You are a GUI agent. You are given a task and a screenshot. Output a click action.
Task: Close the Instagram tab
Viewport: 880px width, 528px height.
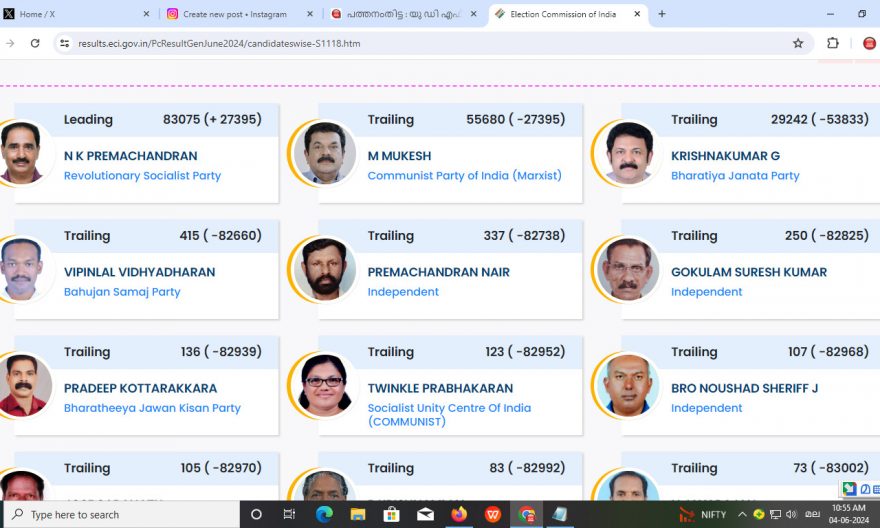310,14
